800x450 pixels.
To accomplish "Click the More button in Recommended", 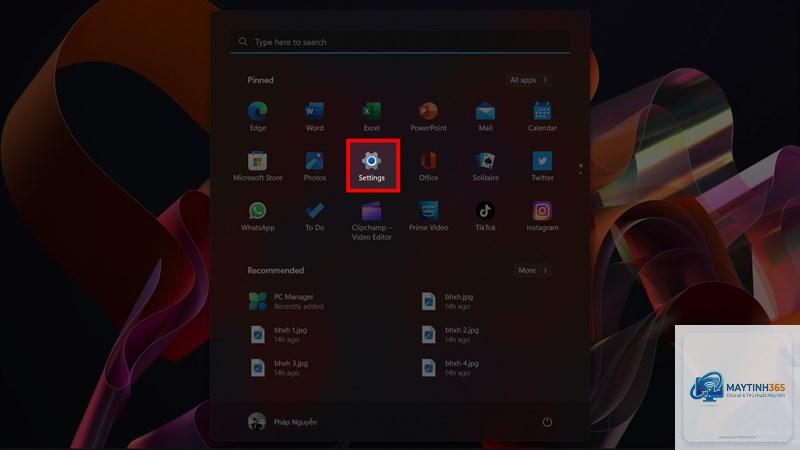I will 533,270.
